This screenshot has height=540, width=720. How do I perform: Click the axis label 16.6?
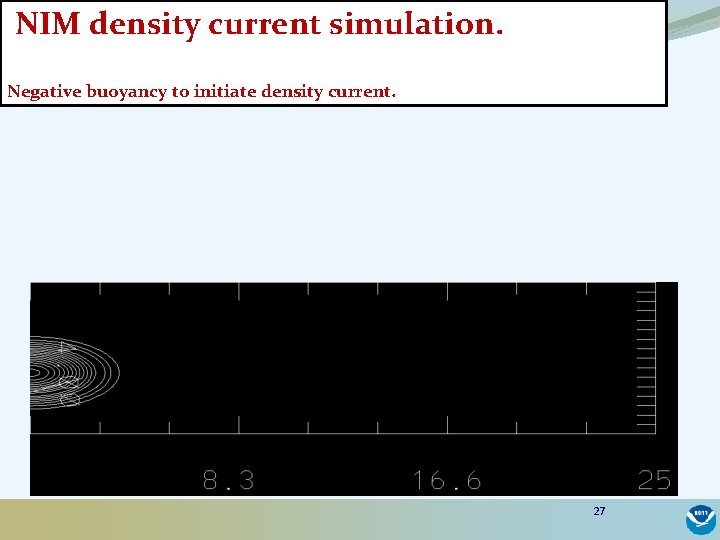pyautogui.click(x=447, y=480)
